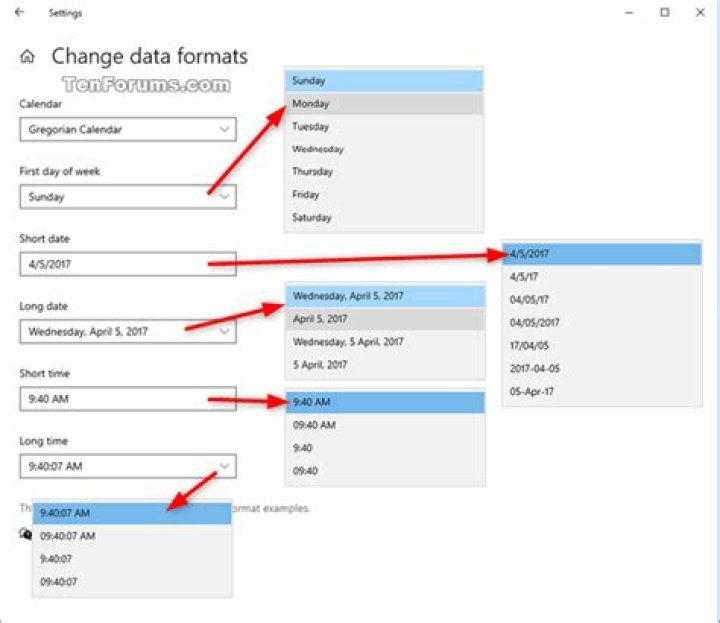Minimize the Settings window
Viewport: 720px width, 623px height.
629,13
